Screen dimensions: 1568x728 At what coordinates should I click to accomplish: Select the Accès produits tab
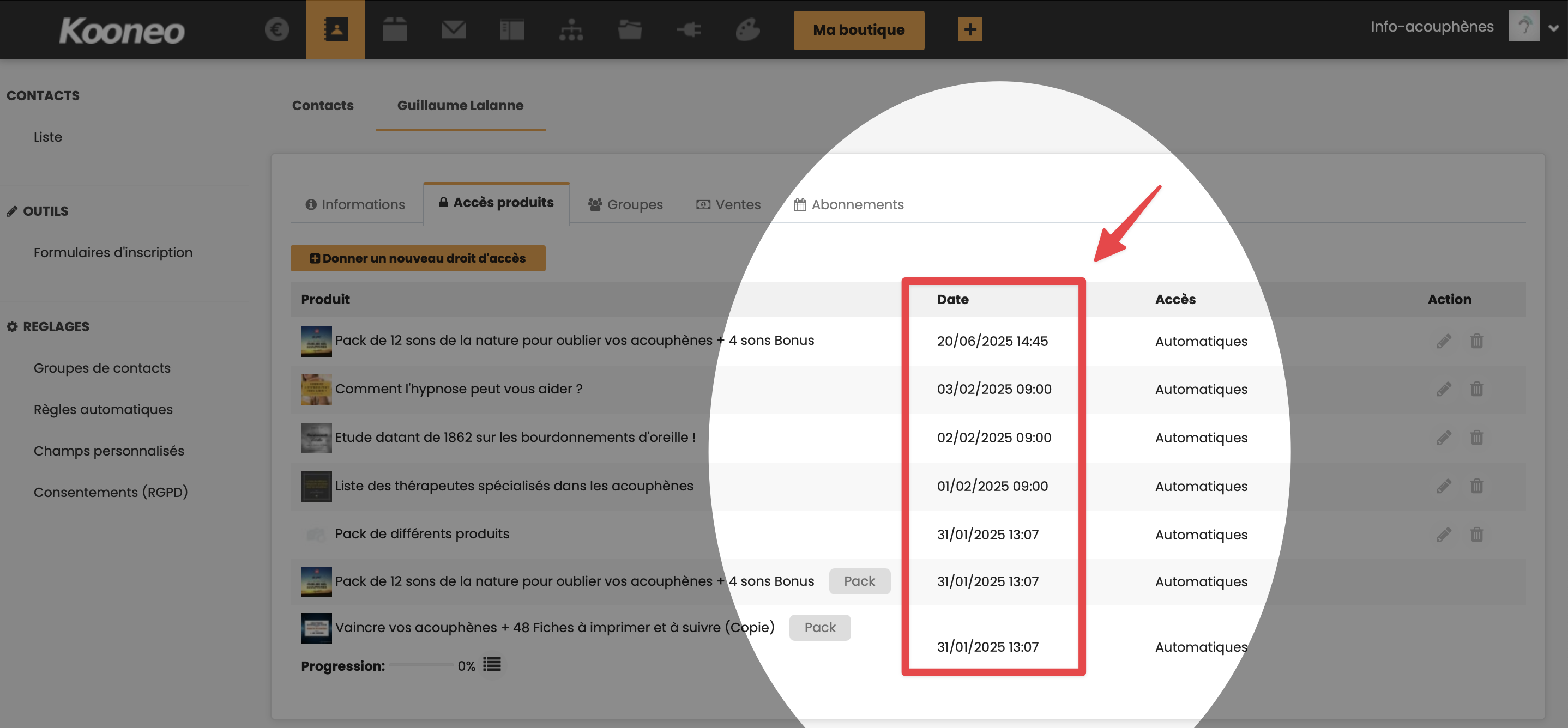coord(497,203)
